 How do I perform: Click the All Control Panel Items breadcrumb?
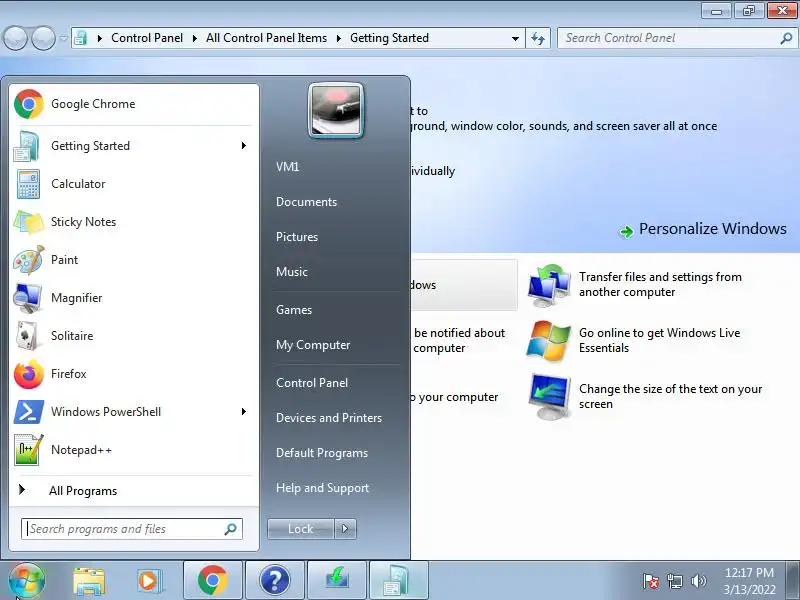pos(266,38)
